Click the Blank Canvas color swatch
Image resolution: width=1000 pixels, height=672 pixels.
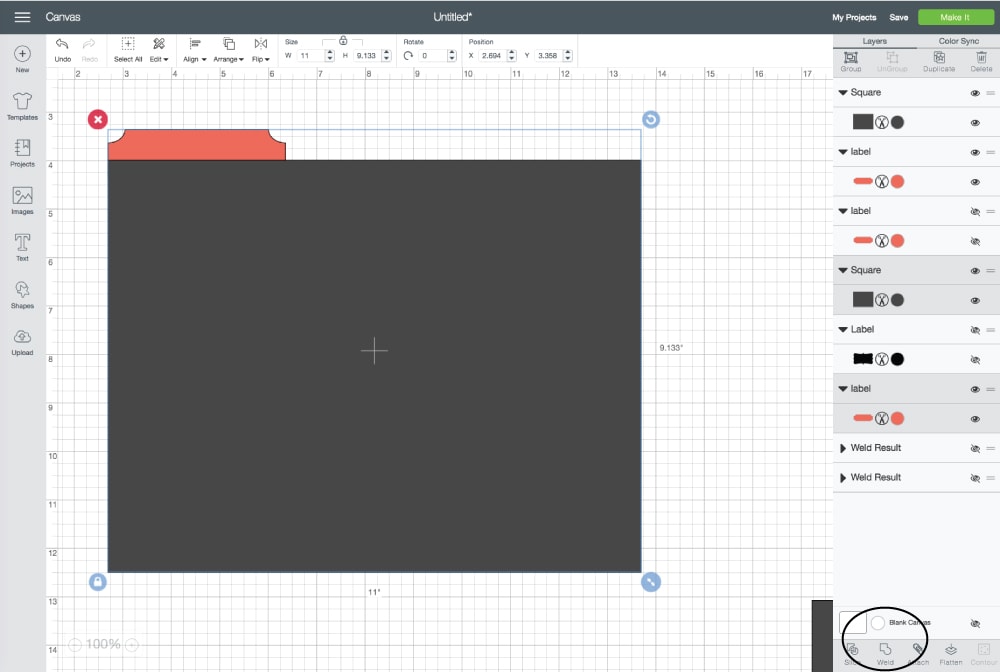click(852, 623)
